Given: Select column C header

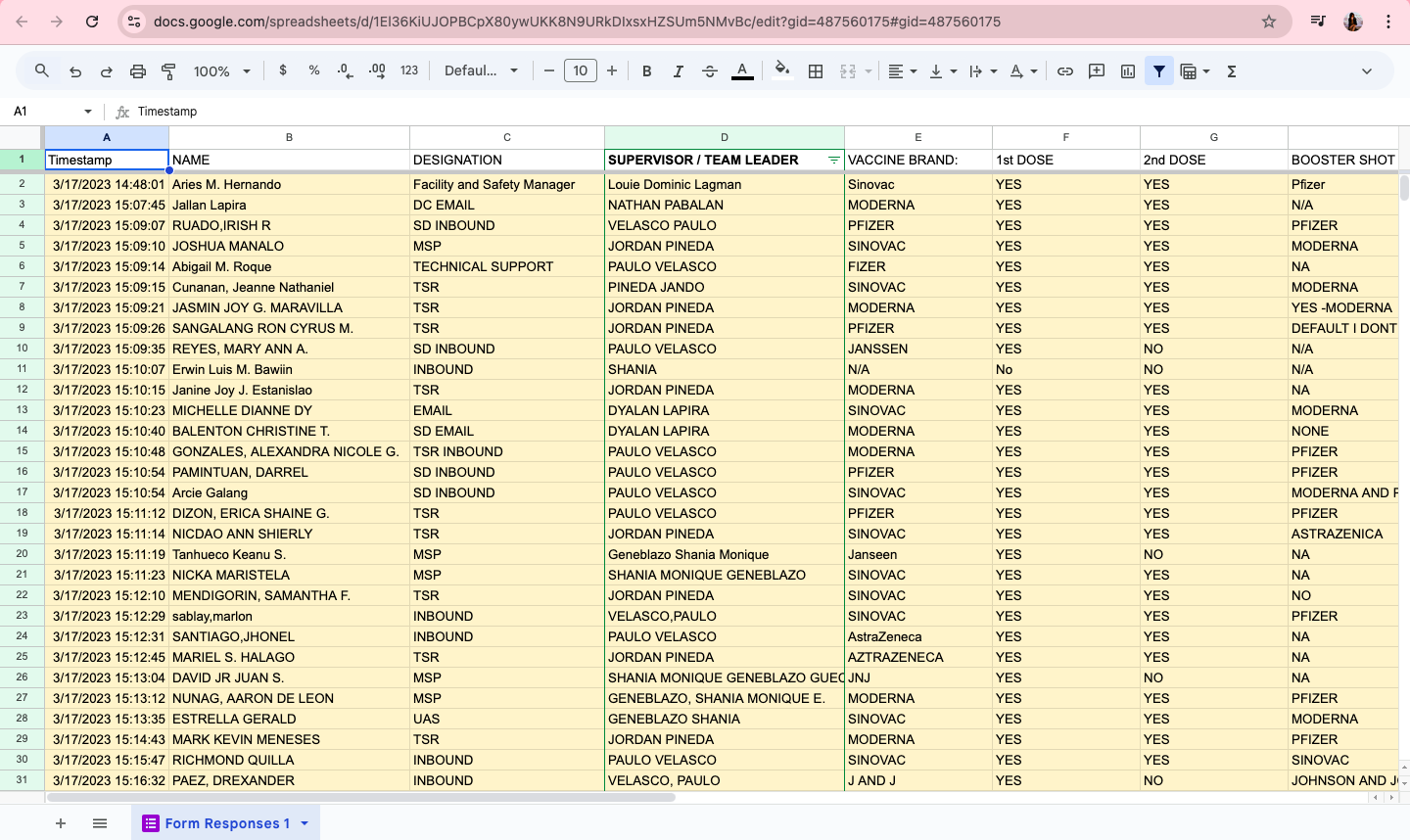Looking at the screenshot, I should pyautogui.click(x=507, y=137).
